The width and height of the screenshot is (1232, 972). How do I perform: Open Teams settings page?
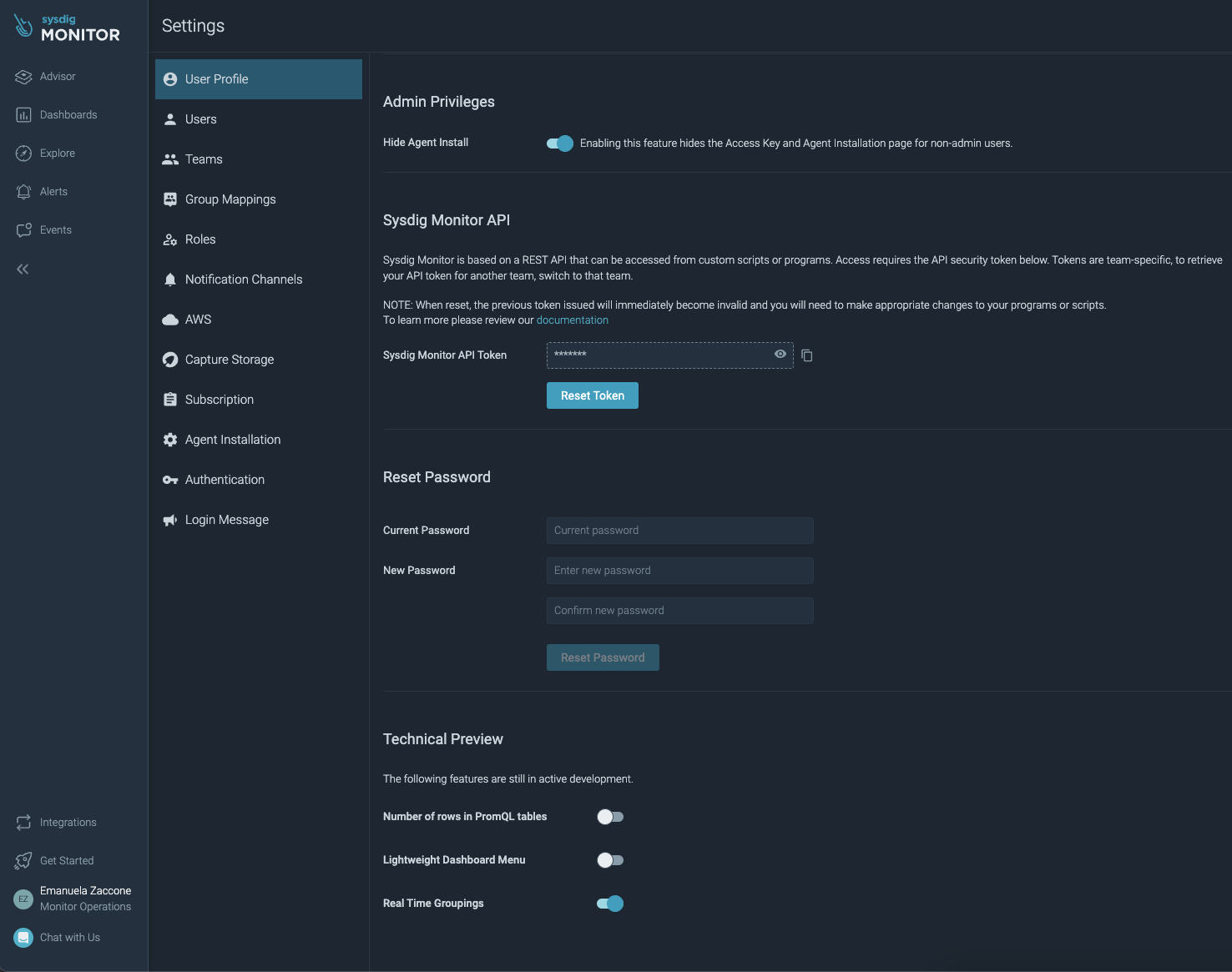pyautogui.click(x=259, y=159)
